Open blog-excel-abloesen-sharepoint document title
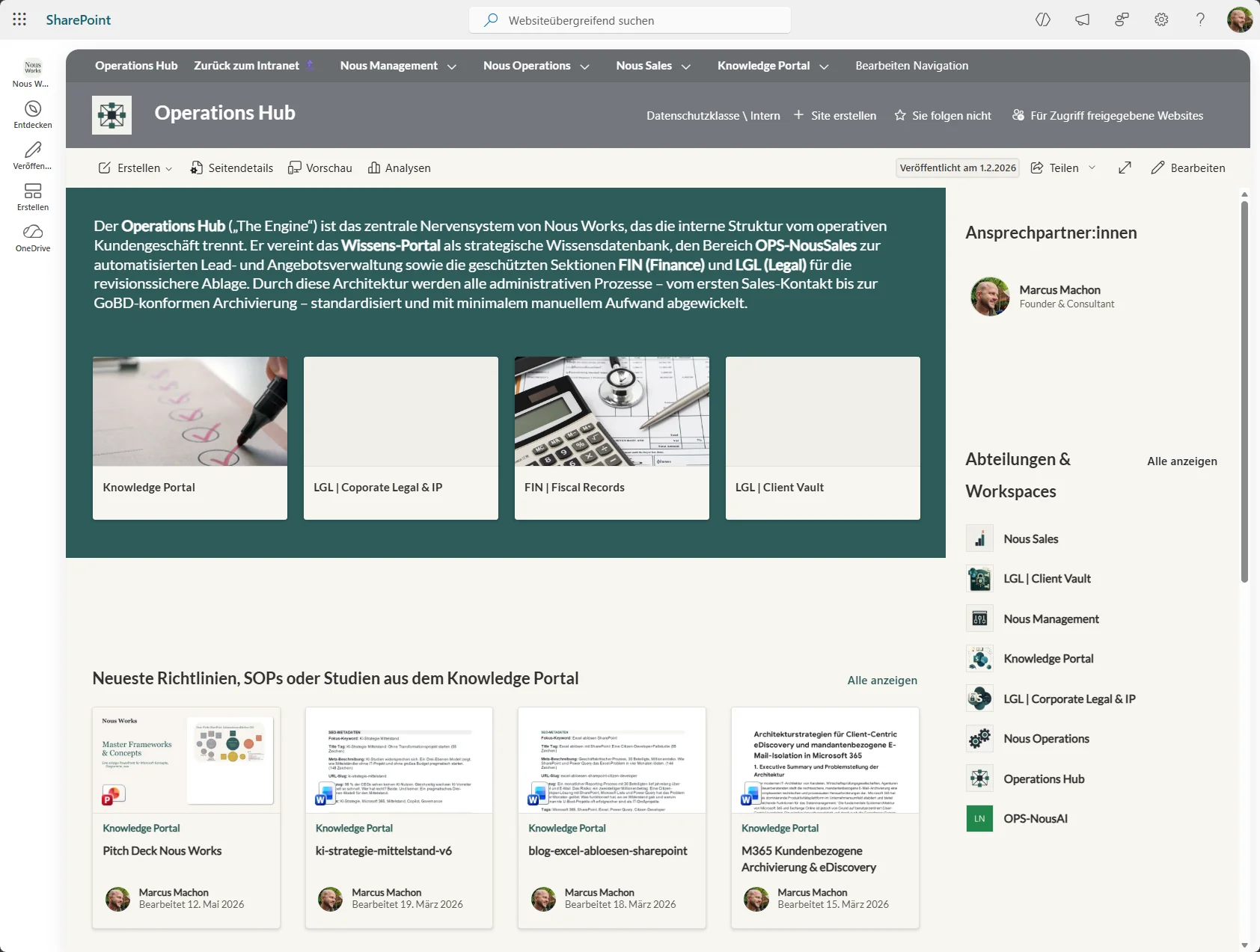 click(x=608, y=851)
